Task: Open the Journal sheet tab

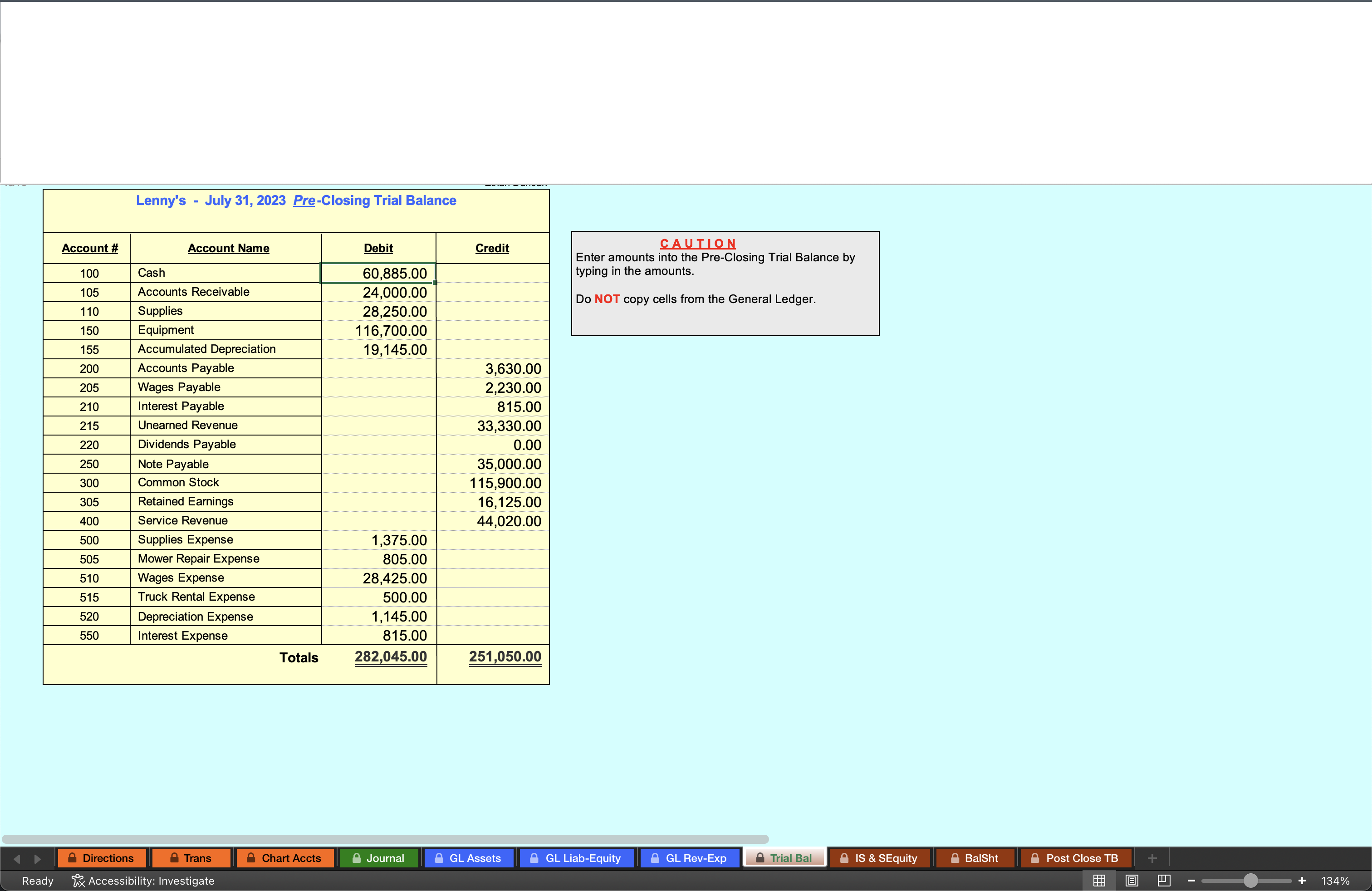Action: pos(379,858)
